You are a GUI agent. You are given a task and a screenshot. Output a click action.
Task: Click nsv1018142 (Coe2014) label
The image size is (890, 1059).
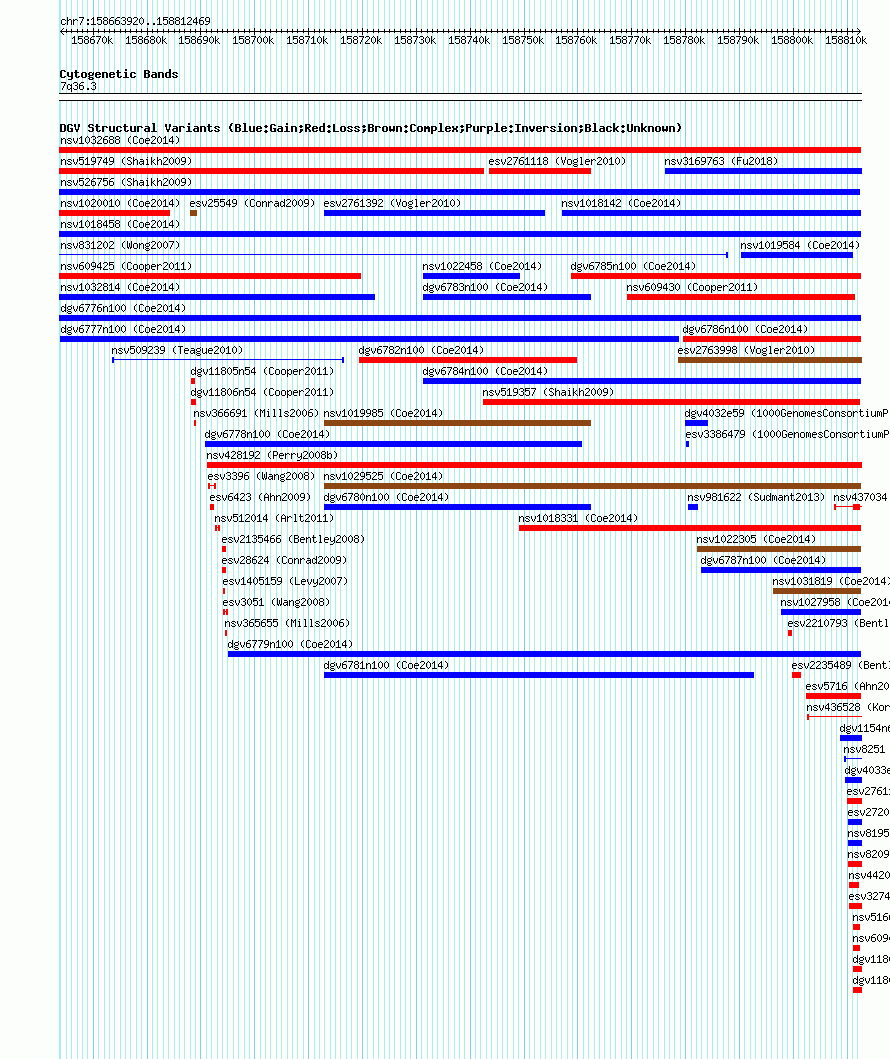[x=621, y=203]
